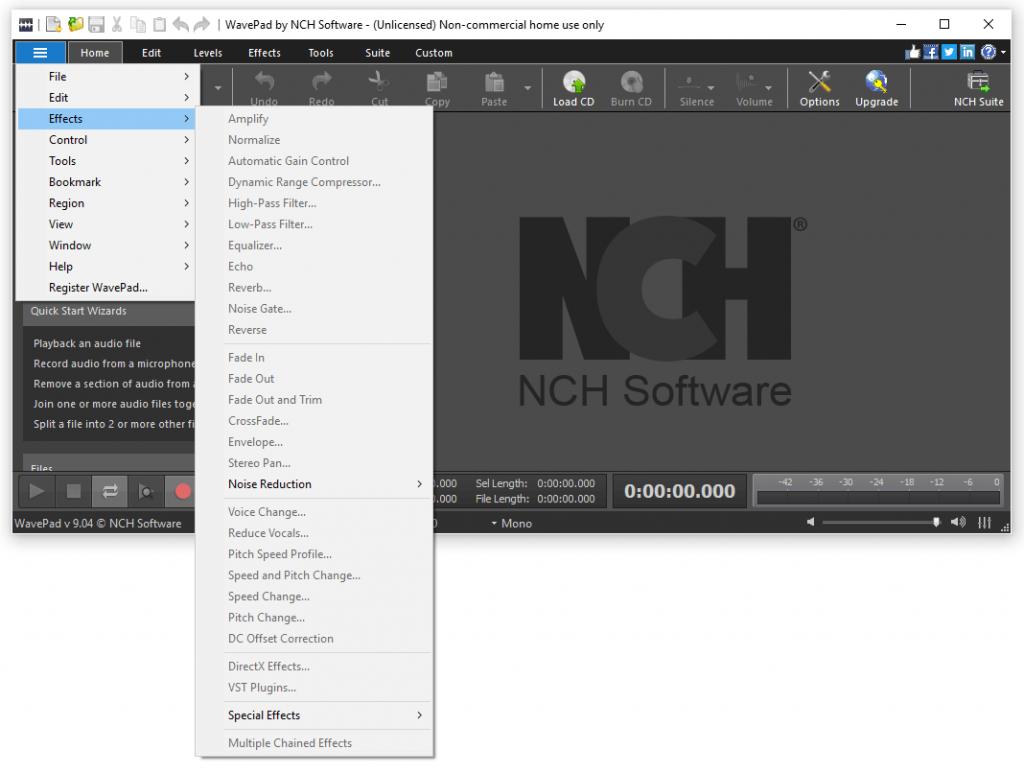Screen dimensions: 1024x773
Task: Click the Undo toolbar icon
Action: (x=264, y=88)
